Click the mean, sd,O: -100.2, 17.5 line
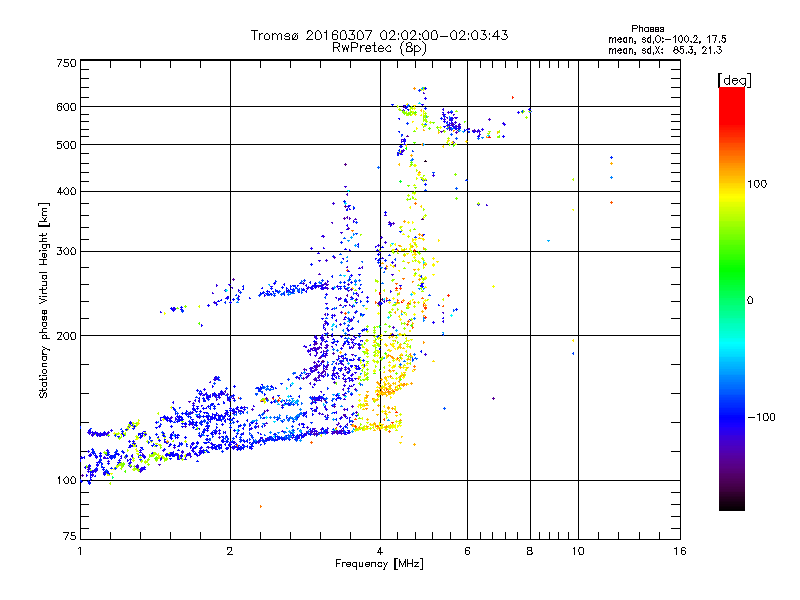This screenshot has height=600, width=800. pos(667,39)
